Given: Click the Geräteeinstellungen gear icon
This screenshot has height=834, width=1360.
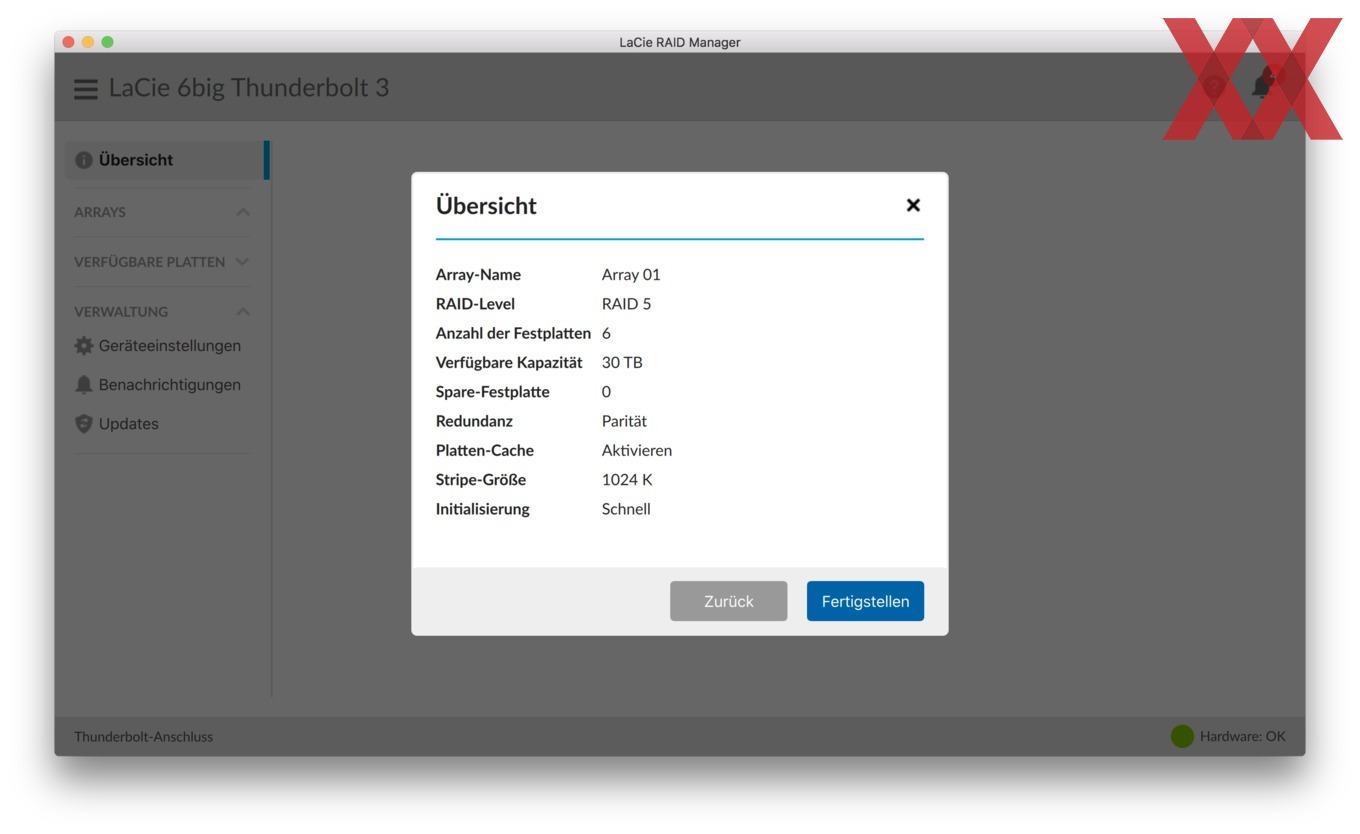Looking at the screenshot, I should (84, 346).
